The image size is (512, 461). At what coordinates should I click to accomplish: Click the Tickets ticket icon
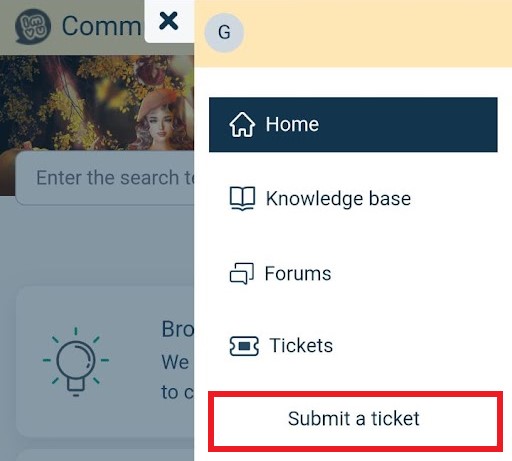click(244, 346)
